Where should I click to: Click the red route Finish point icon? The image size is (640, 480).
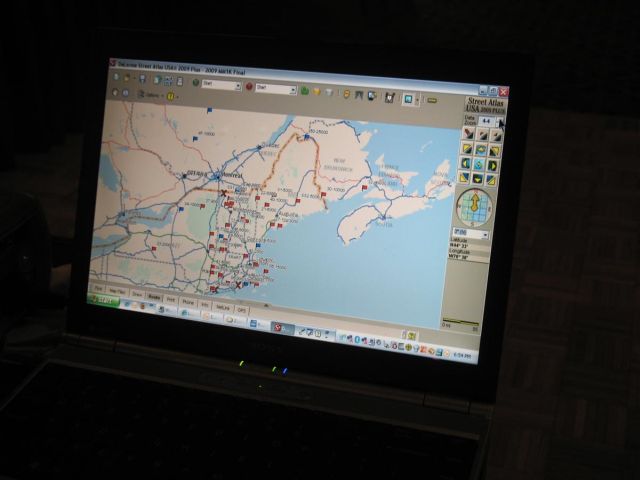(x=249, y=87)
